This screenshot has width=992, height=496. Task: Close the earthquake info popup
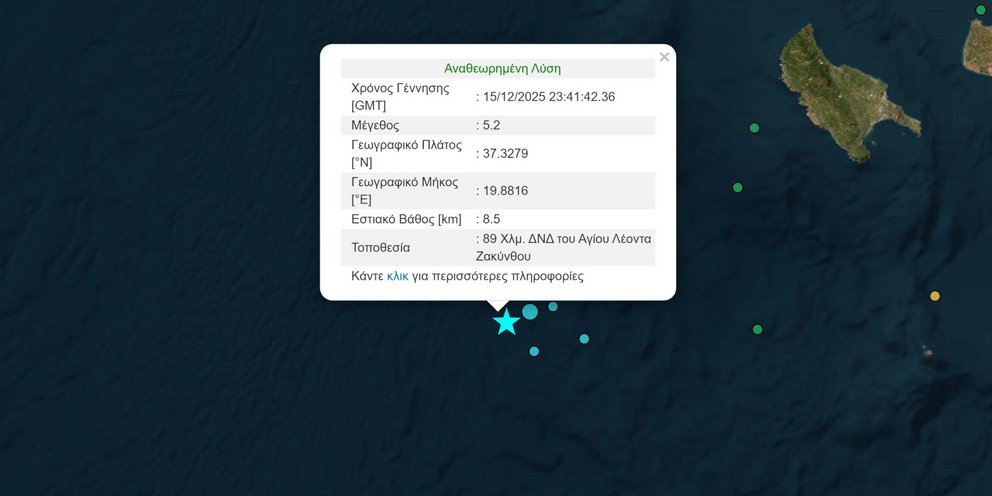pos(664,57)
